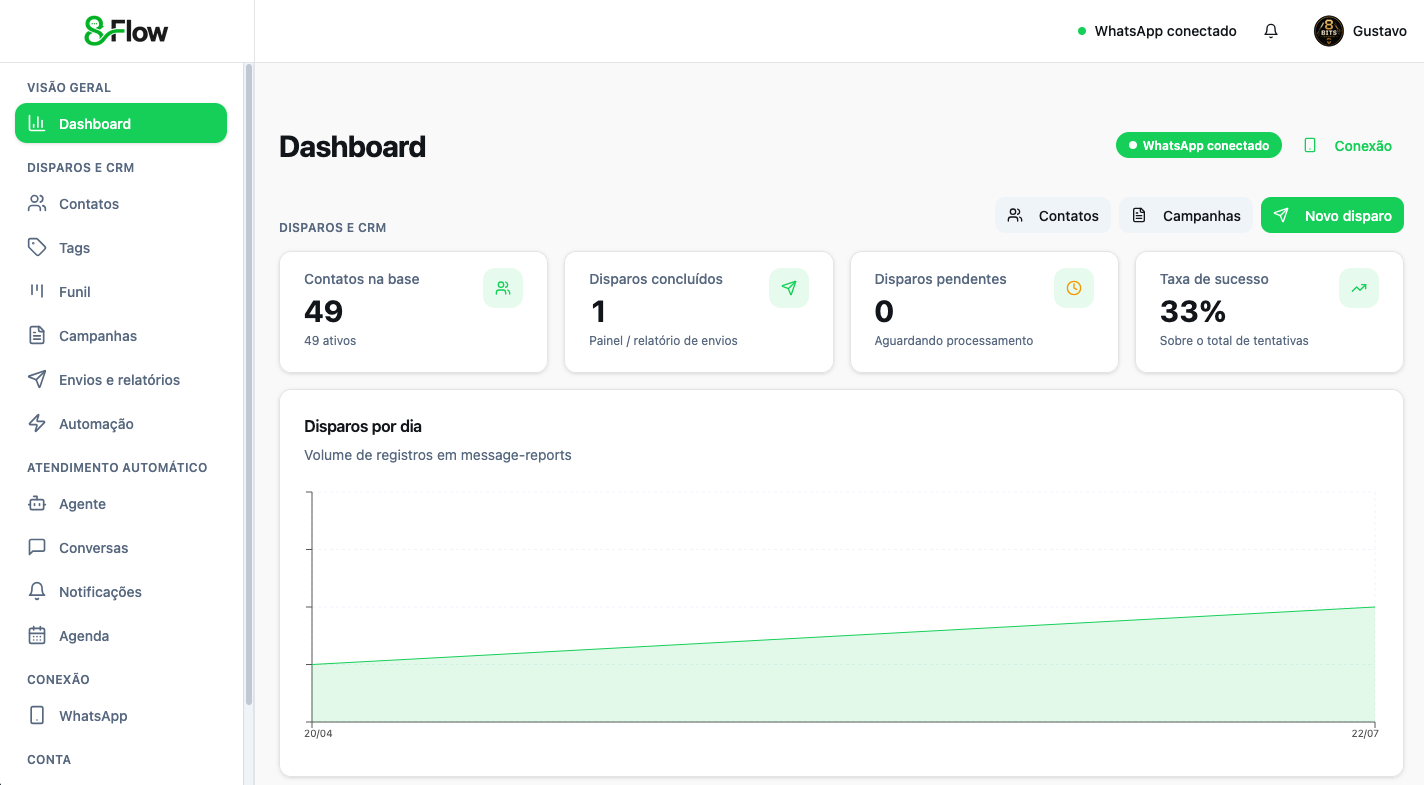The height and width of the screenshot is (785, 1424).
Task: Select Agente in the sidebar
Action: [121, 503]
